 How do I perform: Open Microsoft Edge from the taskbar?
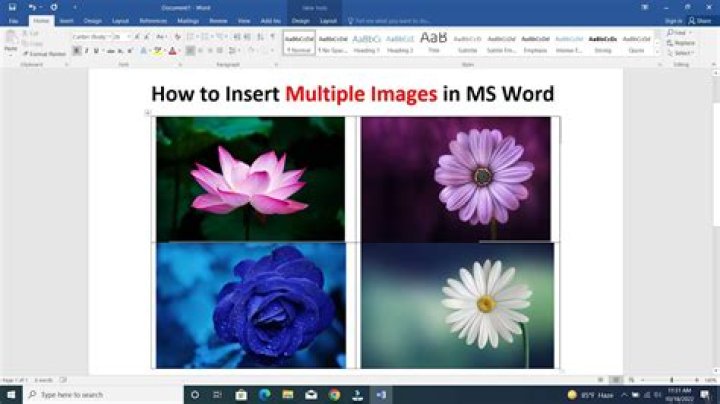pyautogui.click(x=264, y=395)
